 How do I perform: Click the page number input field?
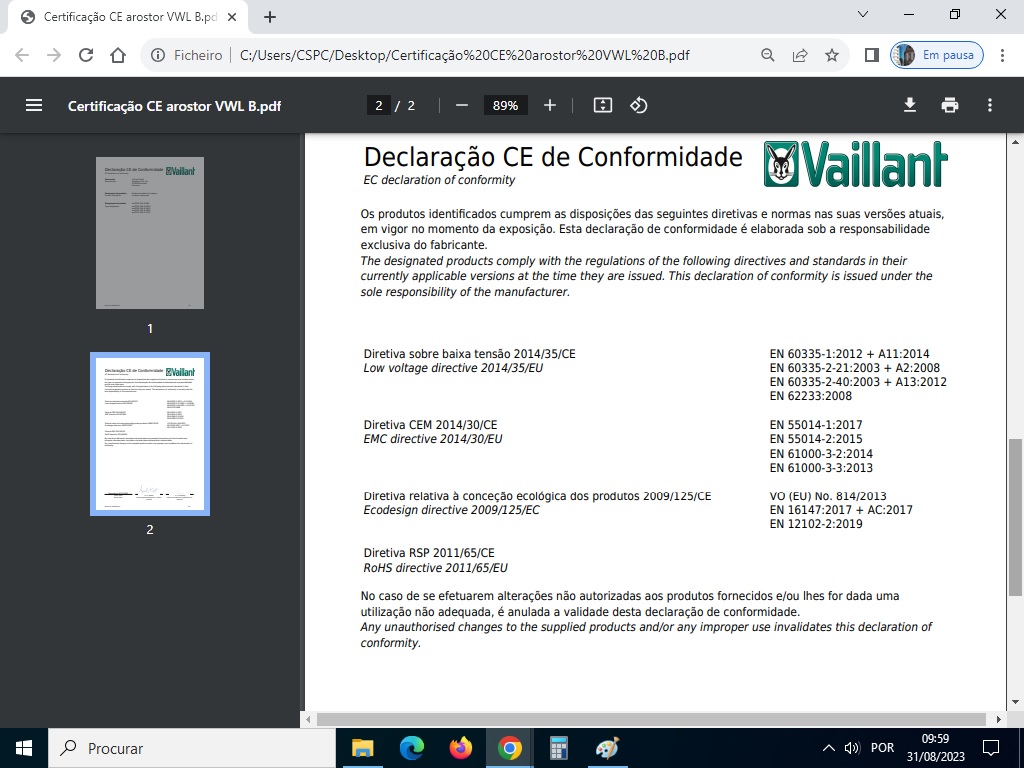[x=379, y=105]
